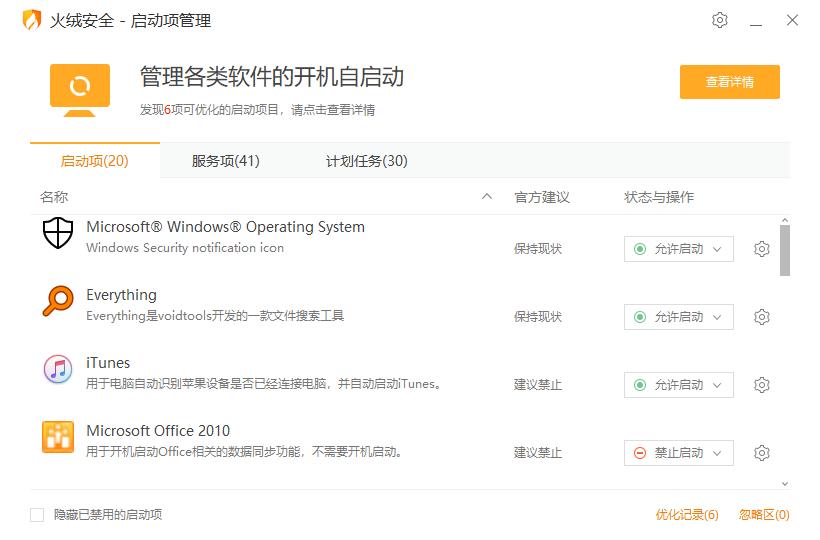
Task: Open gear settings for Everything row
Action: pos(761,317)
